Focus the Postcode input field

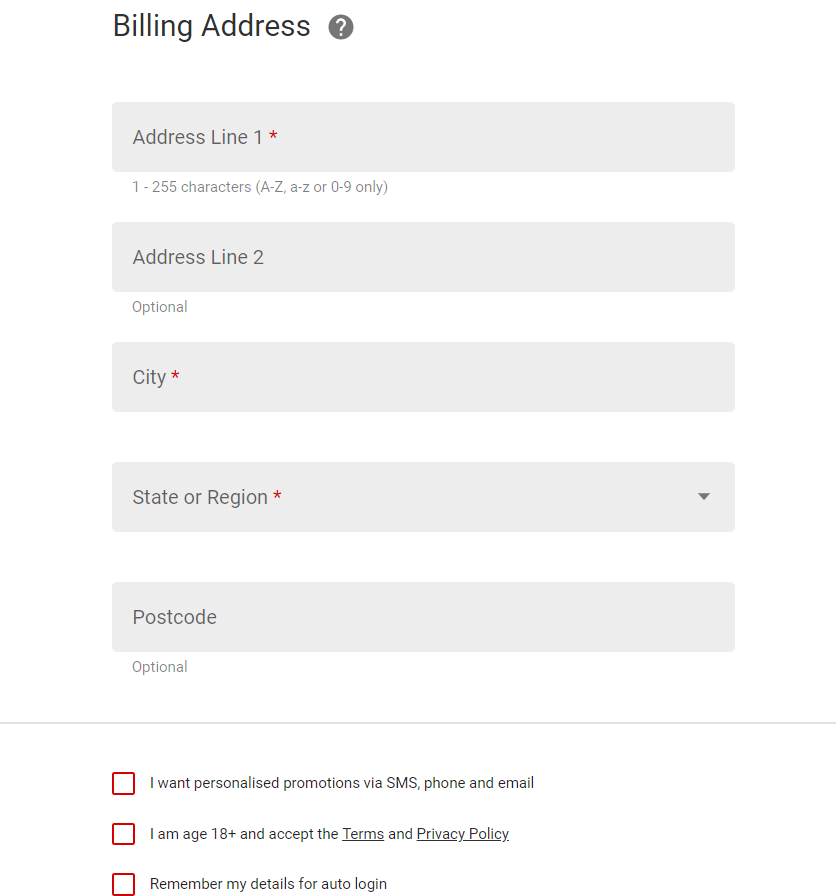pyautogui.click(x=423, y=617)
